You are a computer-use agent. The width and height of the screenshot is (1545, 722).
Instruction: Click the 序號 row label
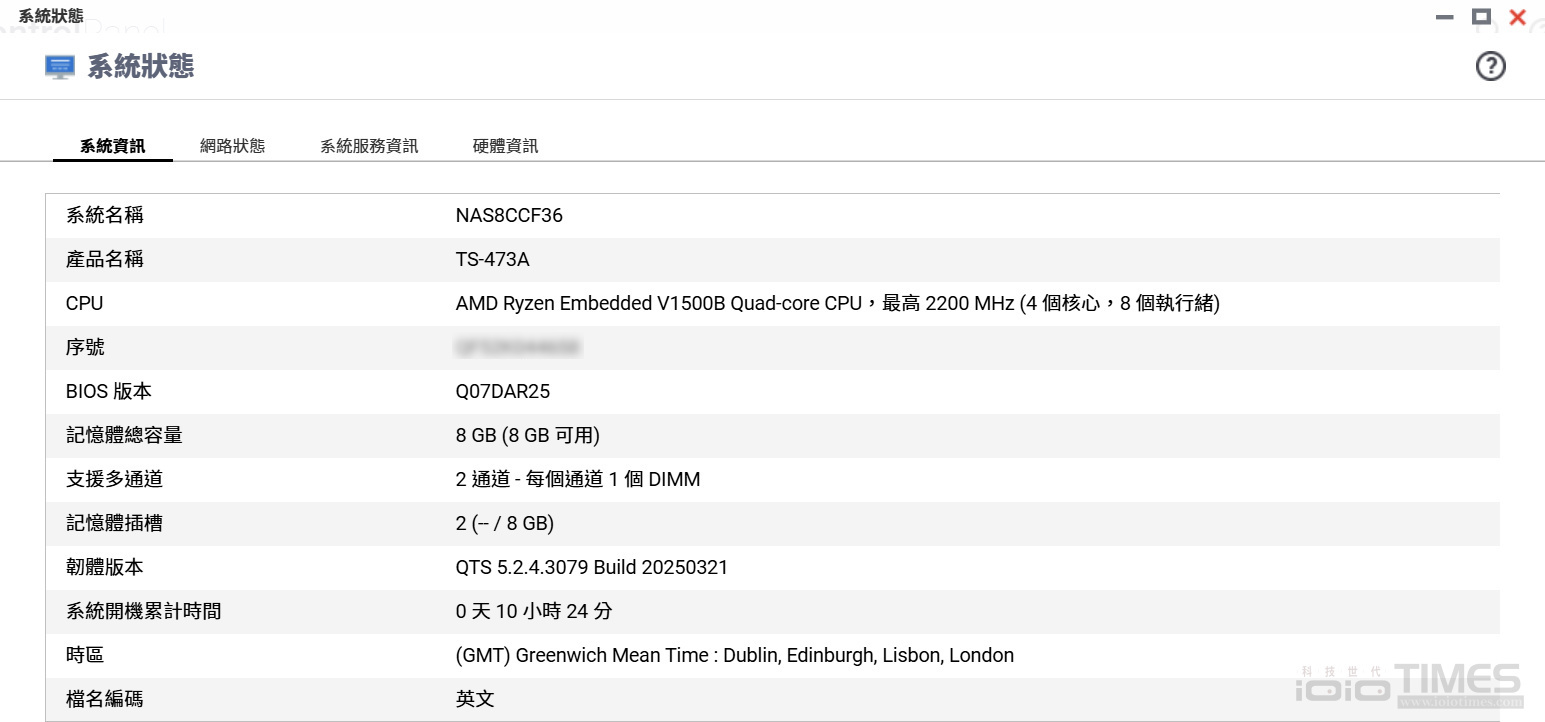[85, 347]
